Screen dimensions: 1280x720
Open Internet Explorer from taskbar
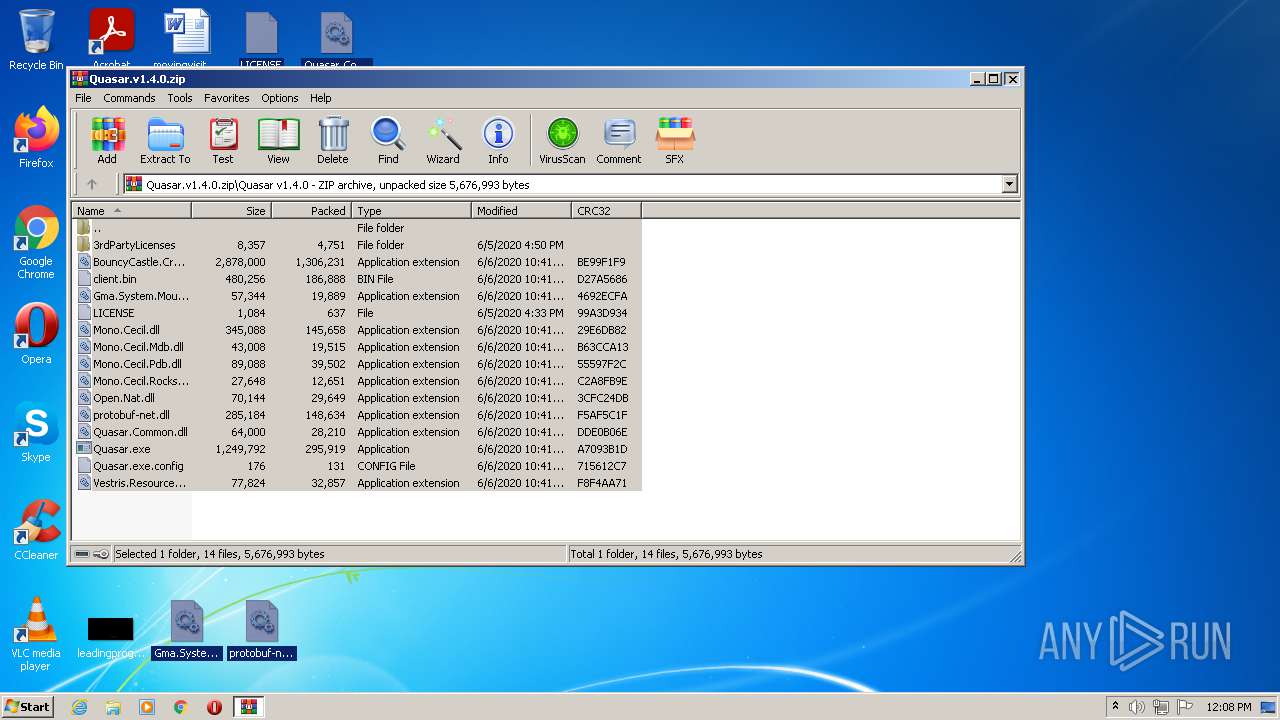(79, 707)
